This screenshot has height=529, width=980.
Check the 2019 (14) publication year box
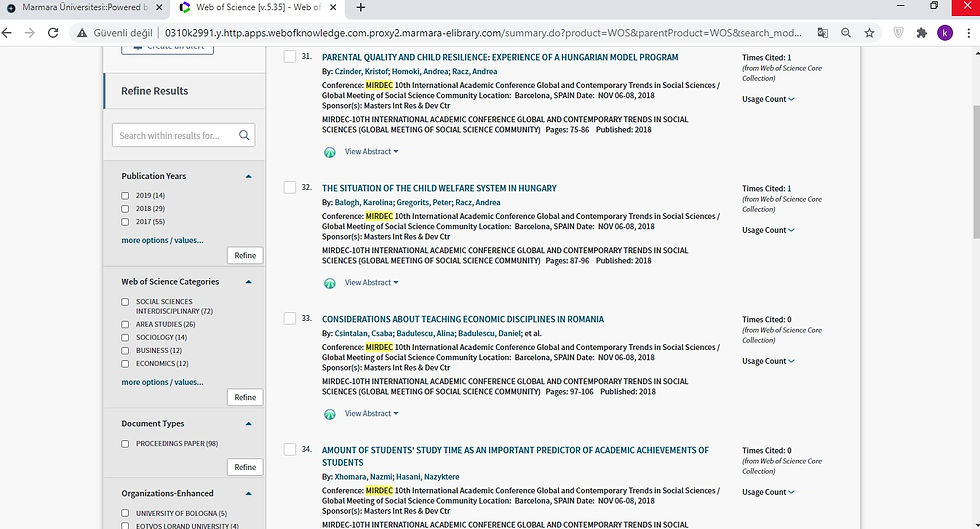[x=125, y=196]
